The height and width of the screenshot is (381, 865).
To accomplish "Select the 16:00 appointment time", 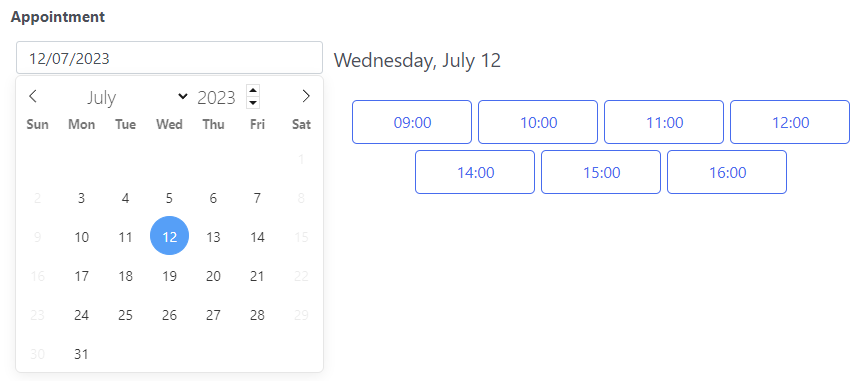I will point(727,172).
